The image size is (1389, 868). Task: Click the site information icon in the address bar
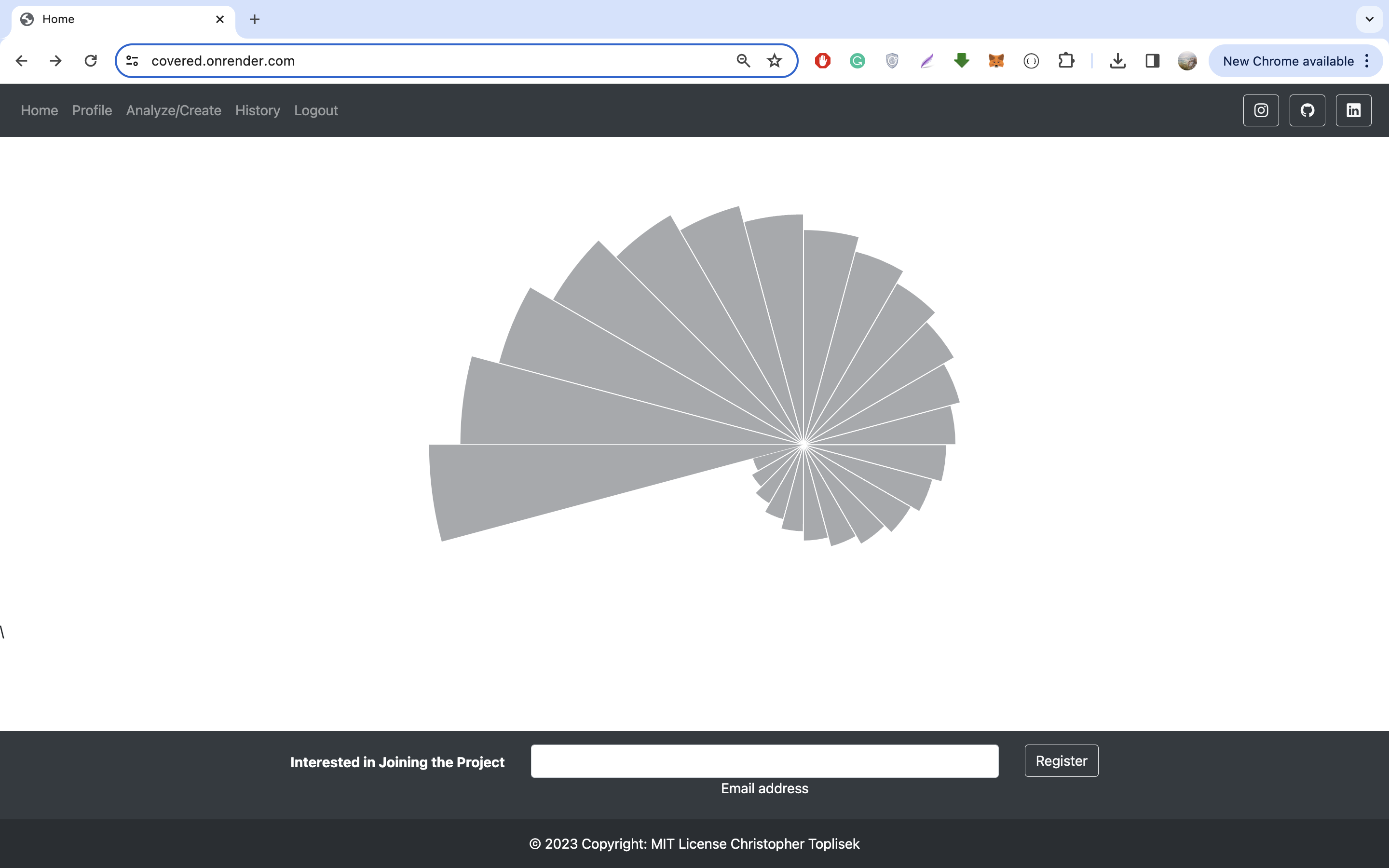(x=131, y=60)
